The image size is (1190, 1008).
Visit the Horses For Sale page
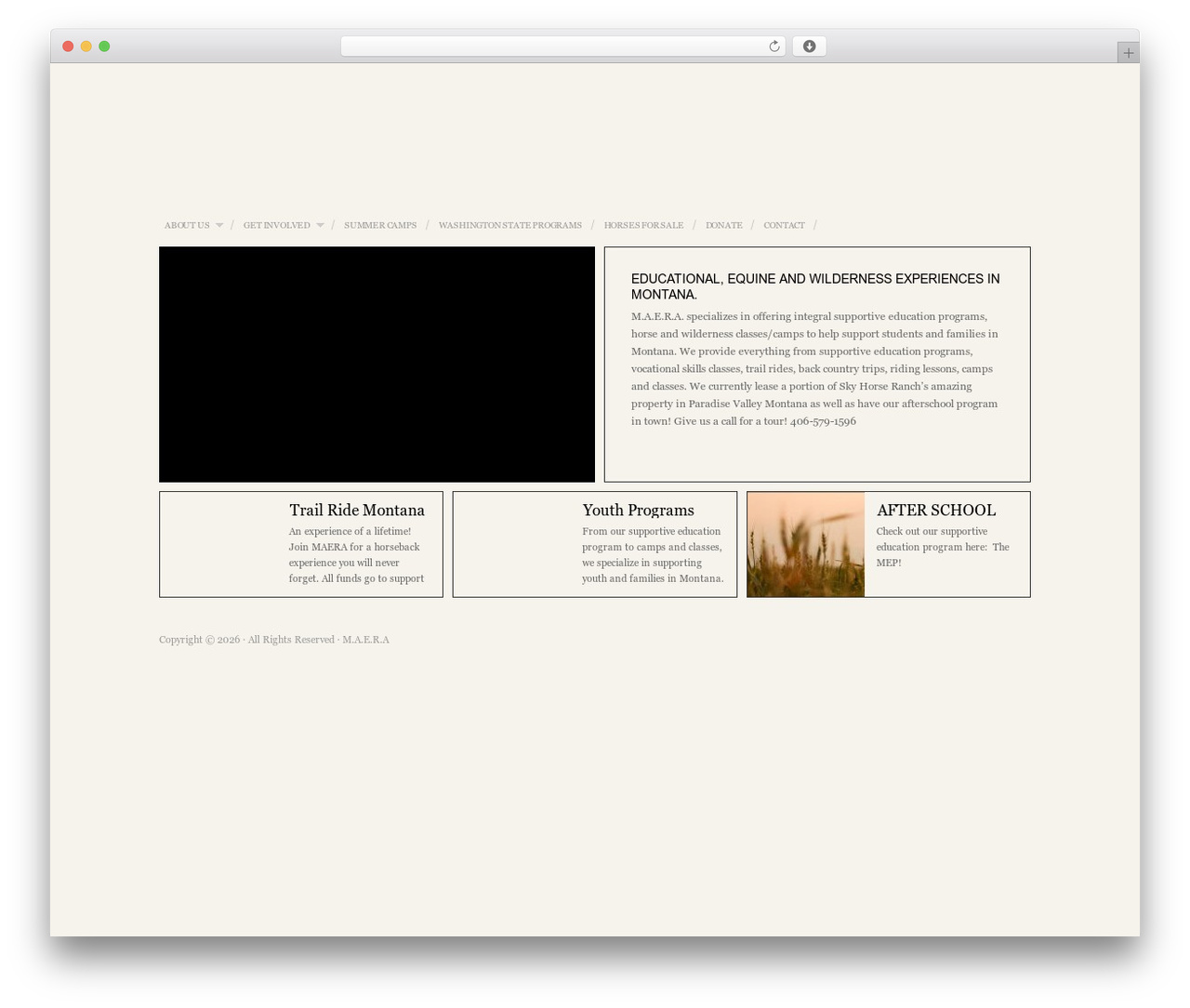(643, 225)
